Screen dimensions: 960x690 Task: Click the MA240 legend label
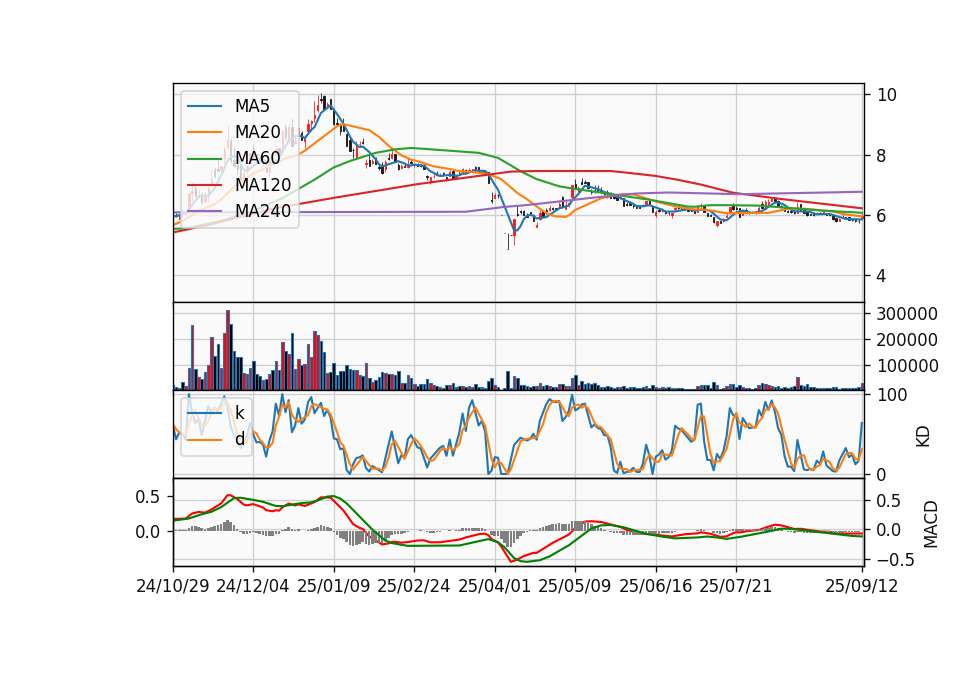(x=263, y=211)
